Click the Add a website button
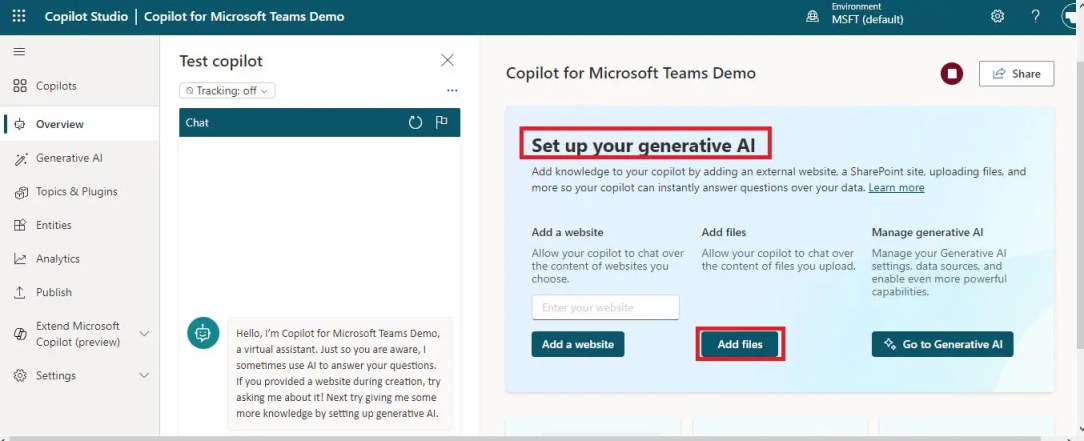Viewport: 1084px width, 441px height. (578, 344)
